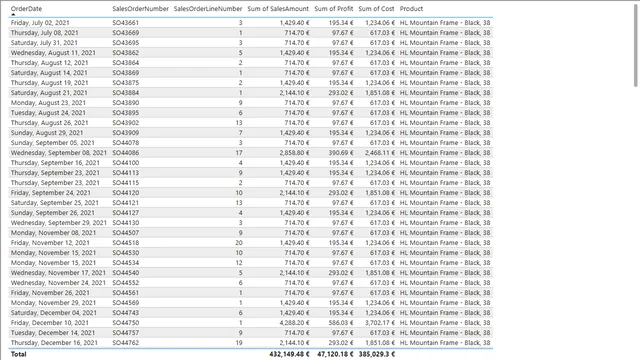Sort by the SalesOrderNumber column header
This screenshot has height=360, width=640.
(140, 9)
